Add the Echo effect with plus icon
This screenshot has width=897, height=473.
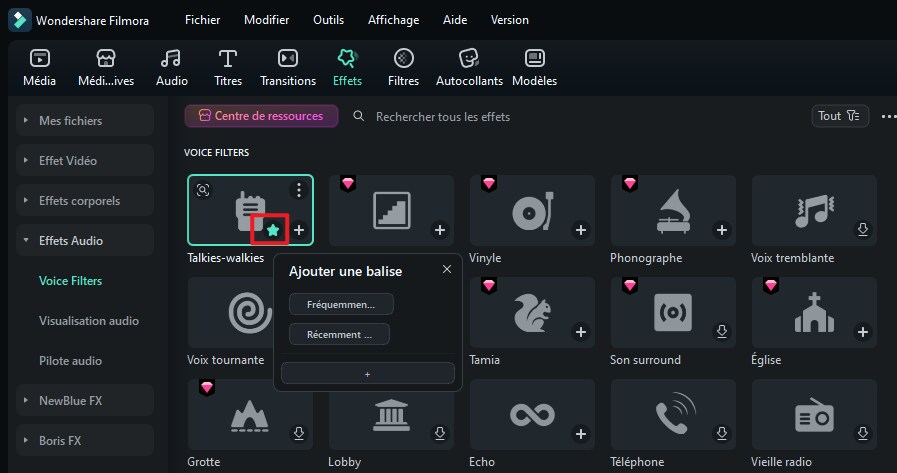tap(581, 434)
